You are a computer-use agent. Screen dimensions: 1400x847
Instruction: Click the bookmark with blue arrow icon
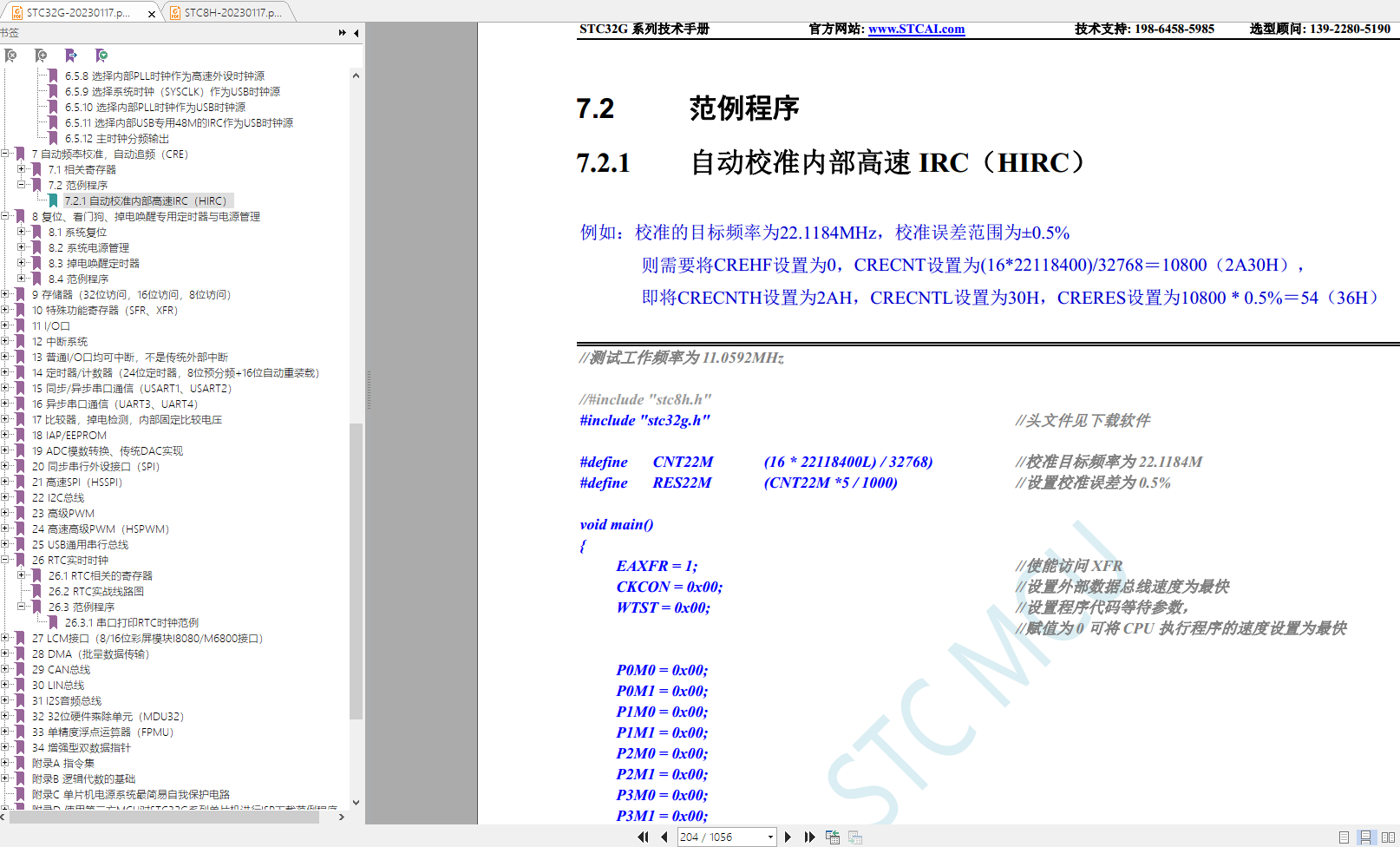[x=71, y=56]
